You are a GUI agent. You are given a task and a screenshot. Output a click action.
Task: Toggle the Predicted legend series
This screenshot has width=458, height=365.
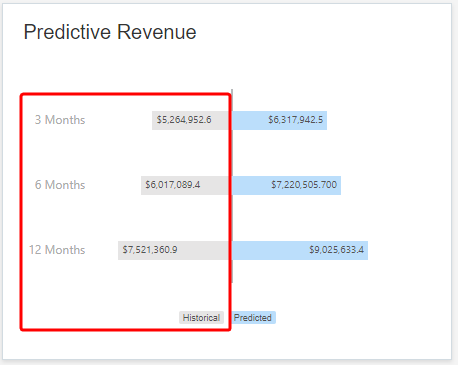tap(253, 318)
